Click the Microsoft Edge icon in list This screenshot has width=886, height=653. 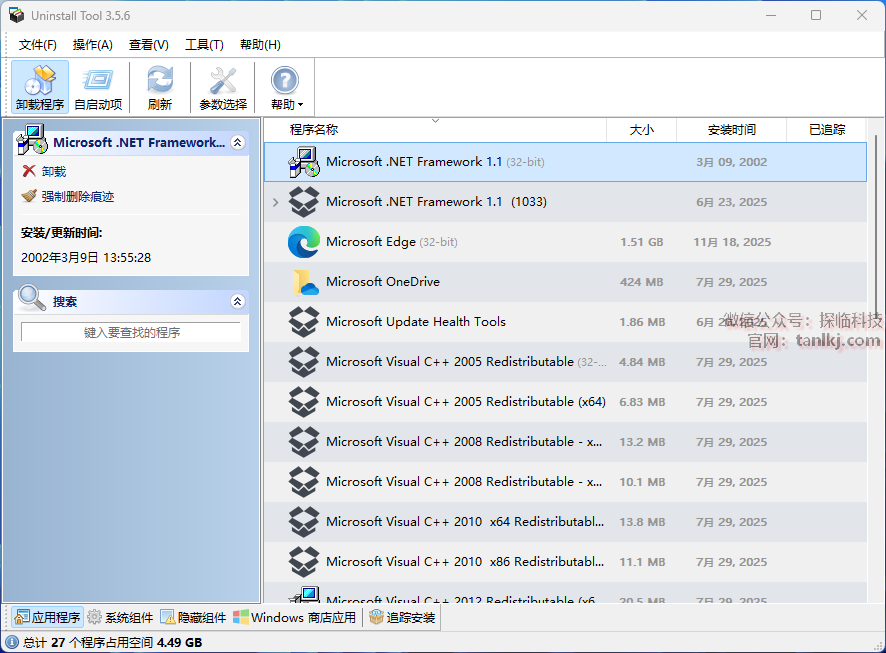304,242
